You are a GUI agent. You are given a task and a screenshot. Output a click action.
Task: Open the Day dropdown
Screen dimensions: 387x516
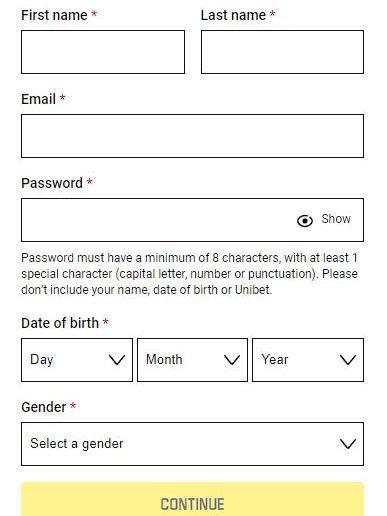click(x=77, y=360)
